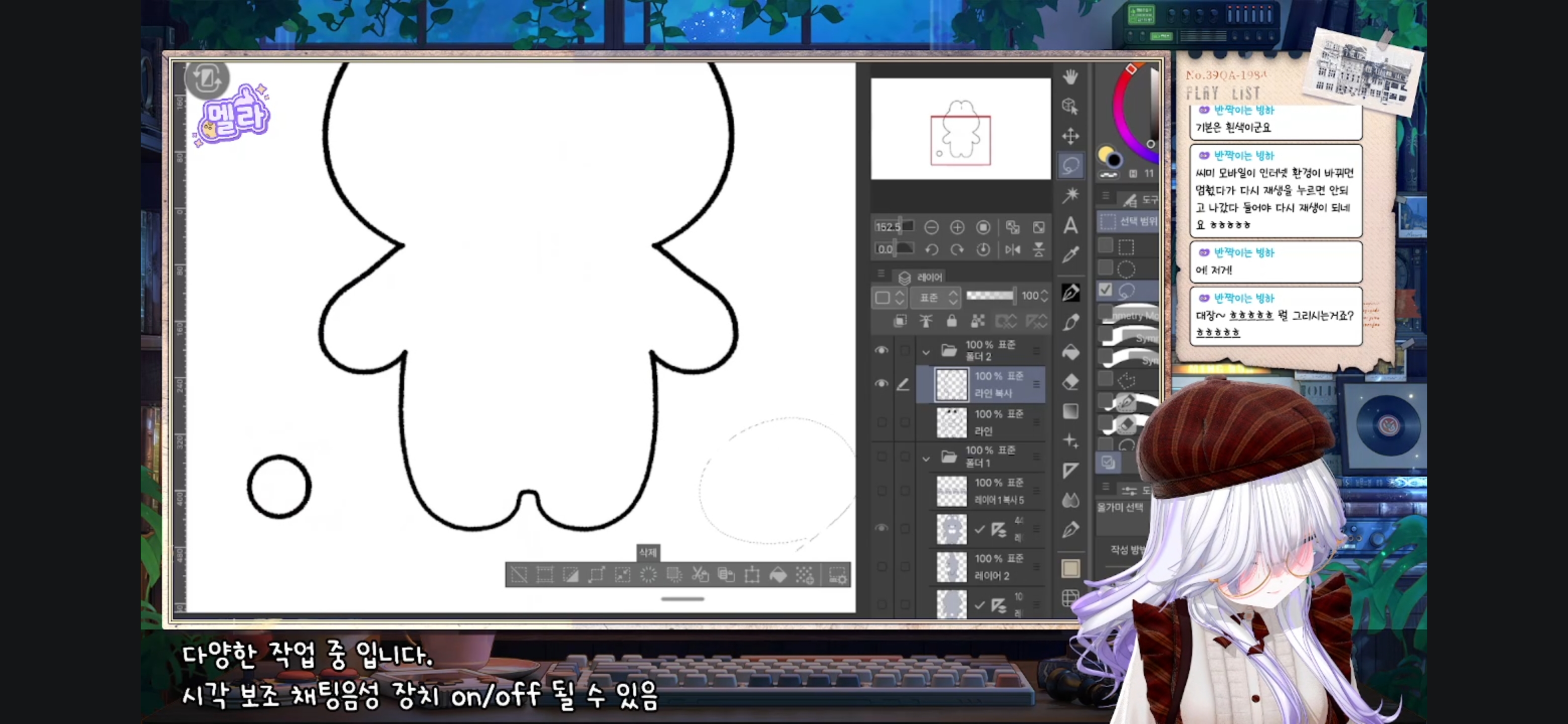
Task: Select the yellow sub color swatch
Action: pyautogui.click(x=1105, y=153)
